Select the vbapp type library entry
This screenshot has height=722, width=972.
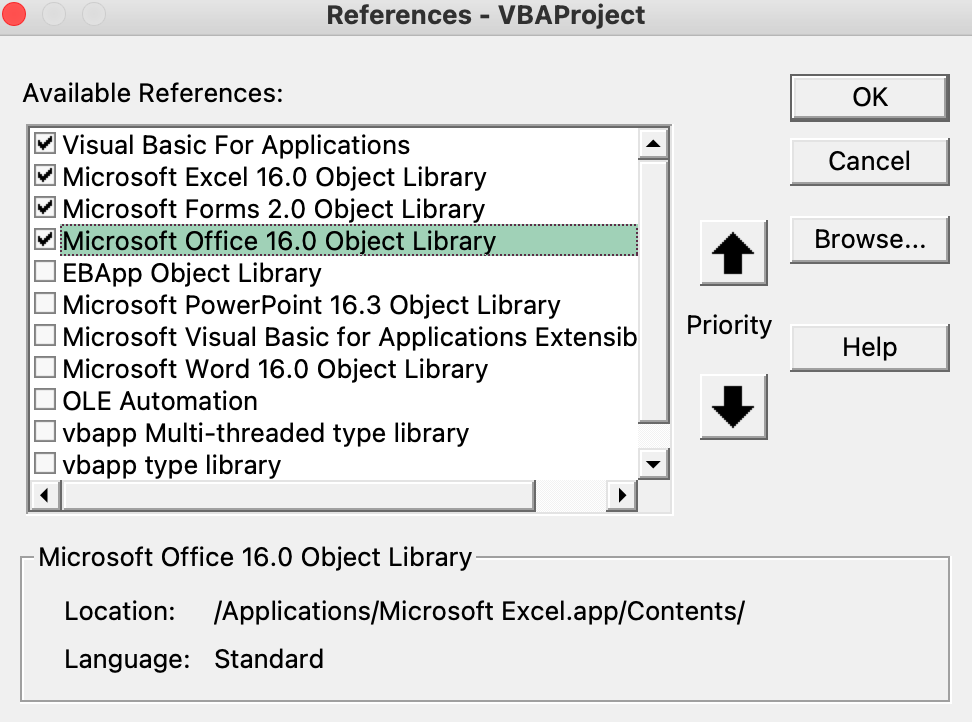(x=171, y=465)
